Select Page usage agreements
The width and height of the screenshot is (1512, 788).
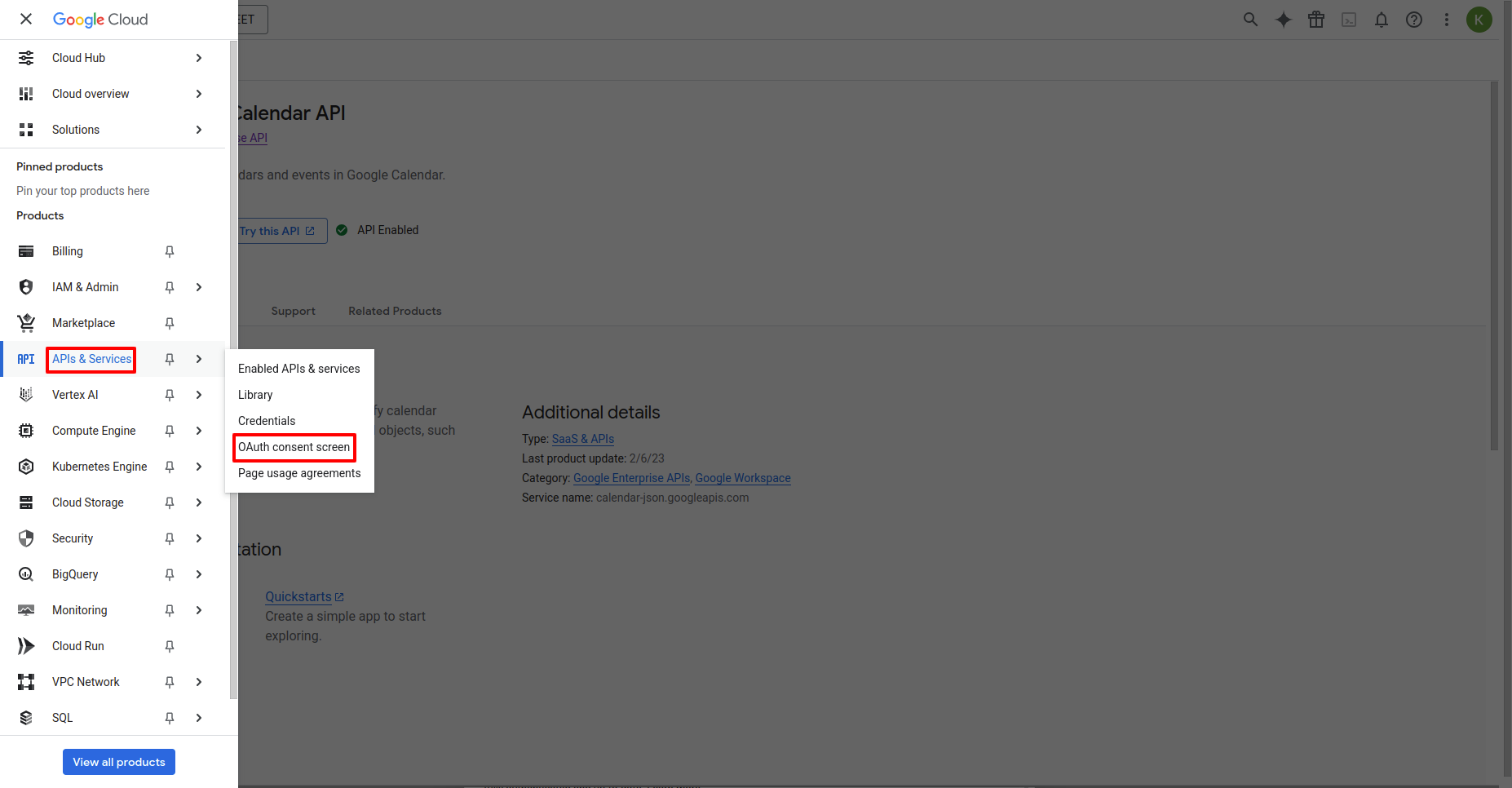click(x=299, y=473)
